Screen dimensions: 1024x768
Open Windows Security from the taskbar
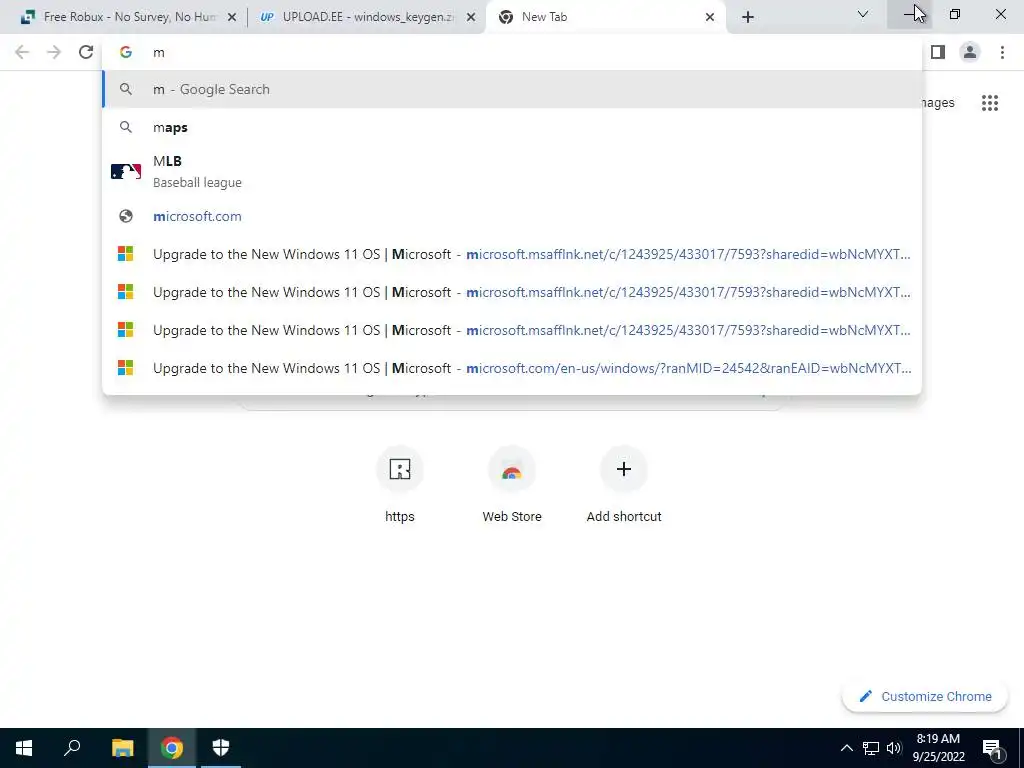pos(221,748)
